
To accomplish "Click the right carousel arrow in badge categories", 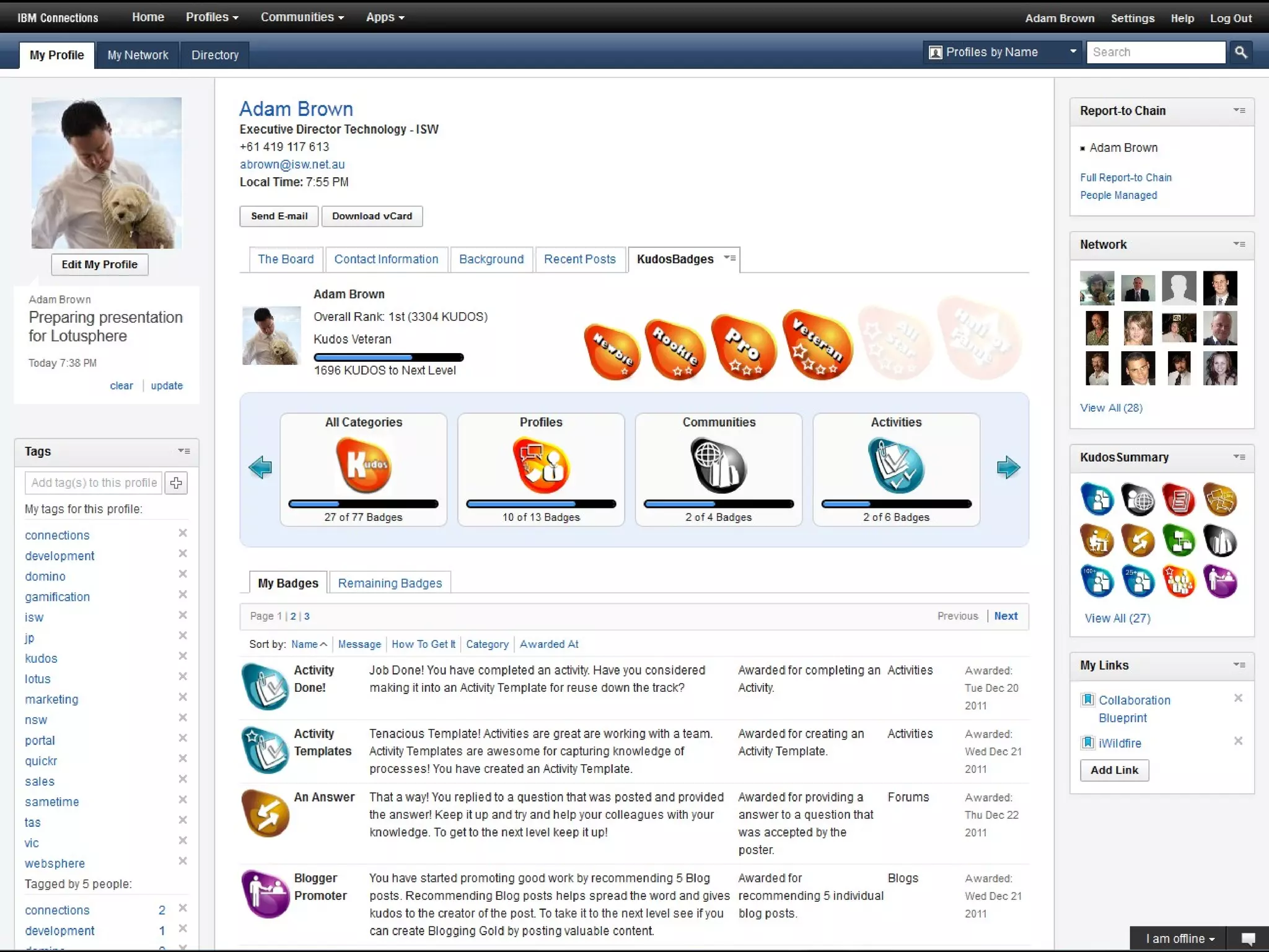I will pyautogui.click(x=1008, y=468).
